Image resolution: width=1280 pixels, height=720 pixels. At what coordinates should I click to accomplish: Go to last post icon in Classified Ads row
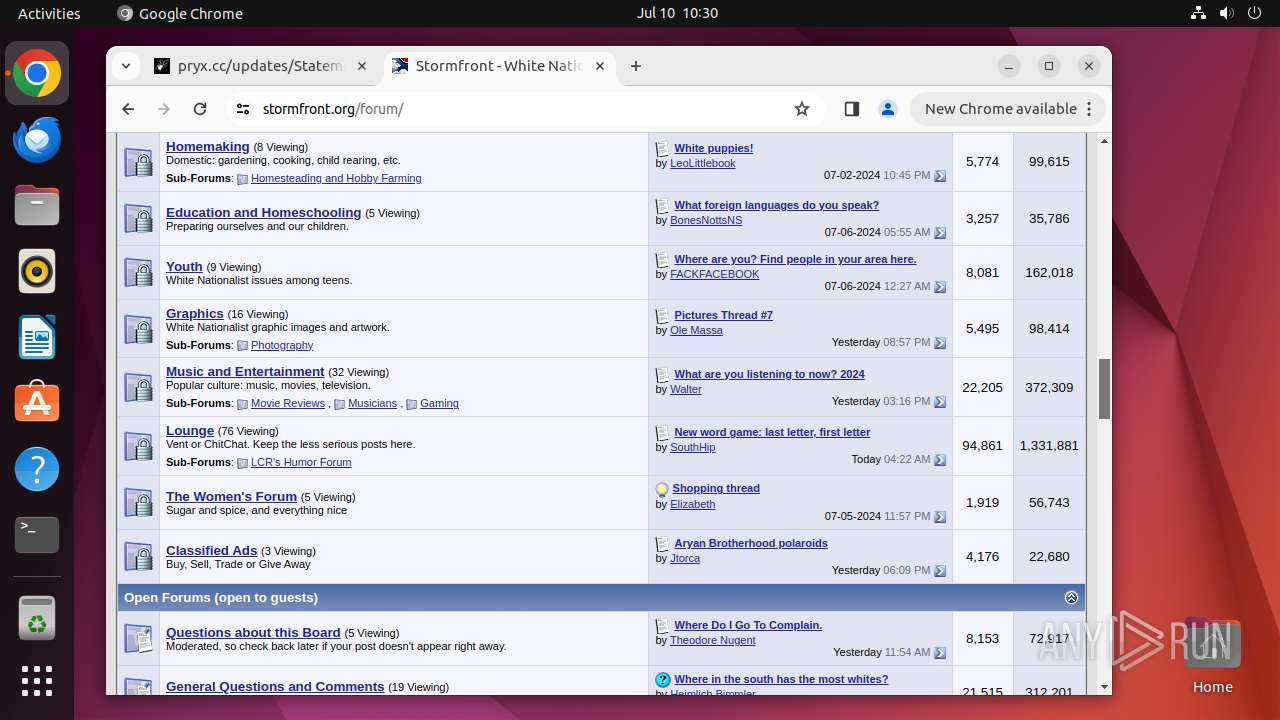(940, 571)
